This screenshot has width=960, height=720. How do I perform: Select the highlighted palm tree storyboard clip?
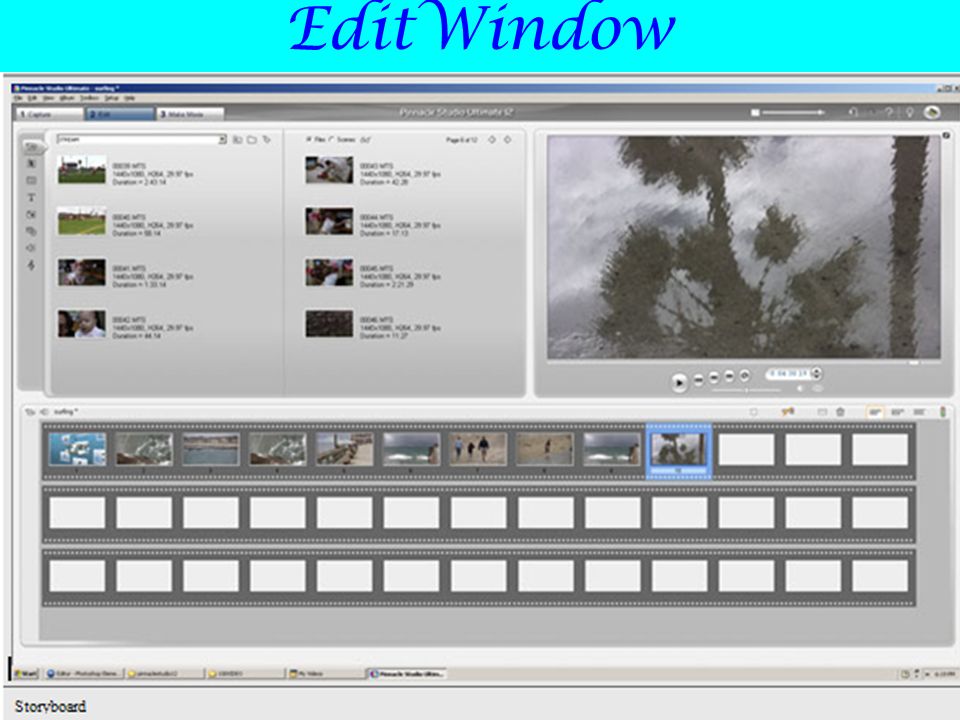coord(679,451)
